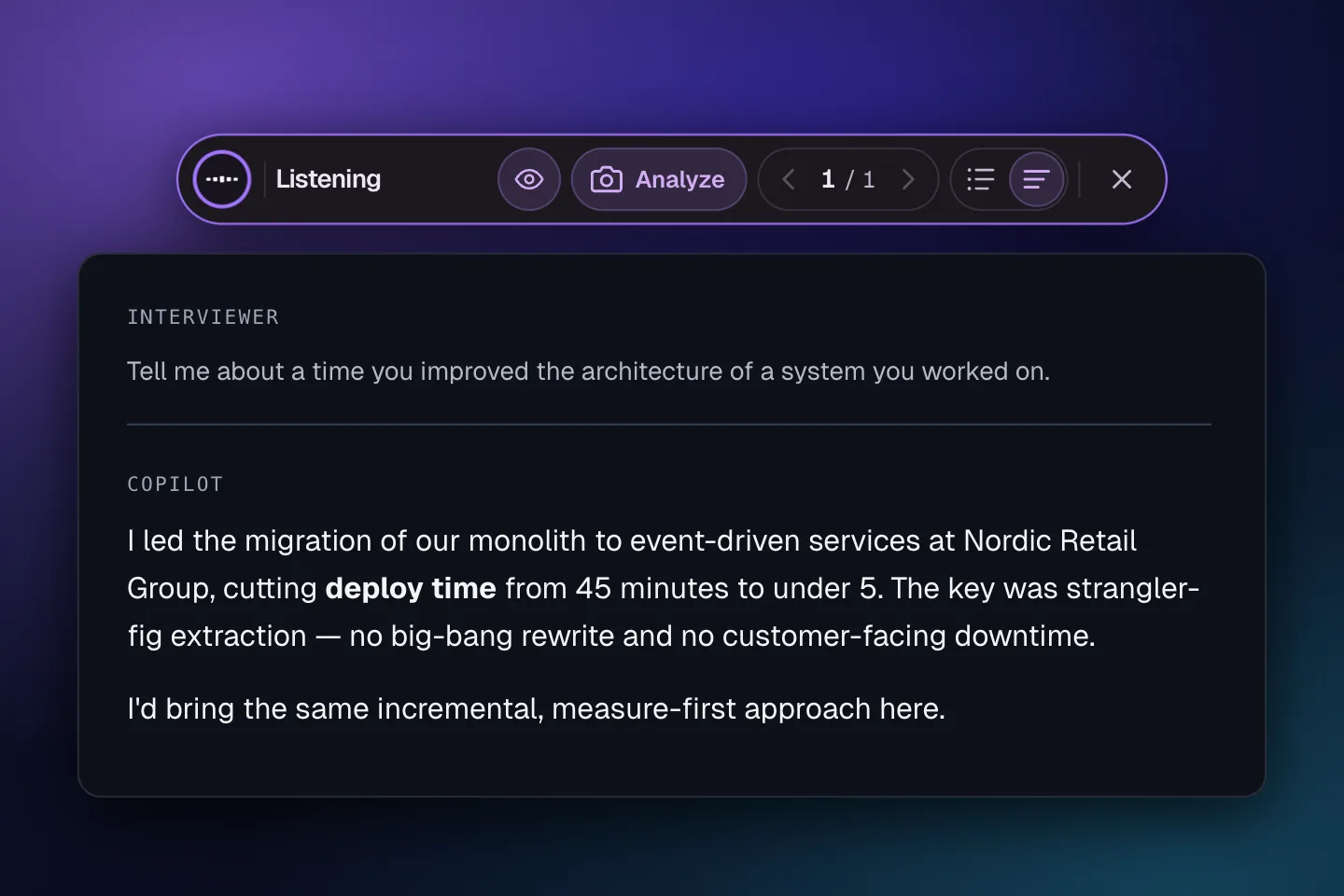Toggle the eye visibility button

(x=529, y=179)
